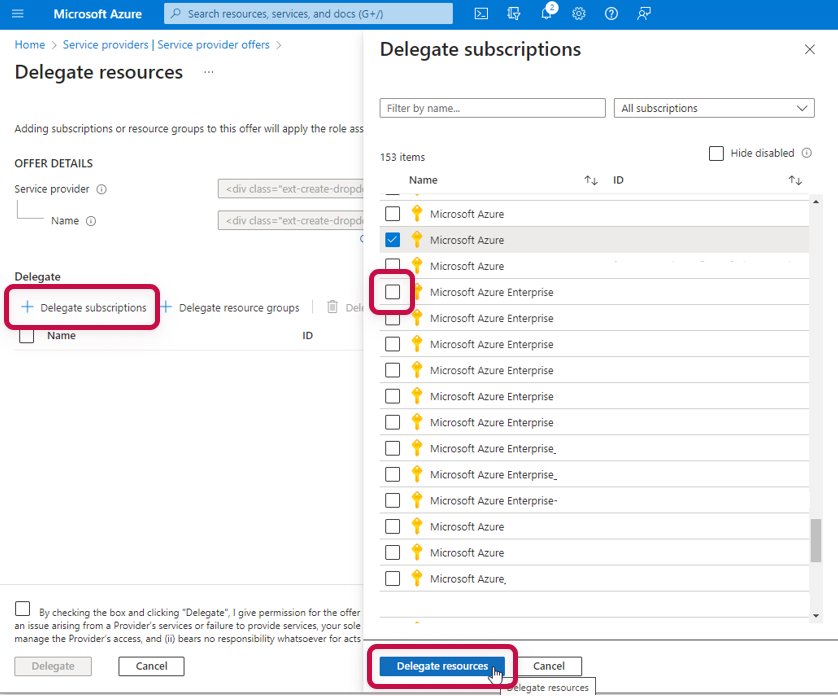Open the Help question mark icon
The width and height of the screenshot is (838, 696).
coord(612,14)
